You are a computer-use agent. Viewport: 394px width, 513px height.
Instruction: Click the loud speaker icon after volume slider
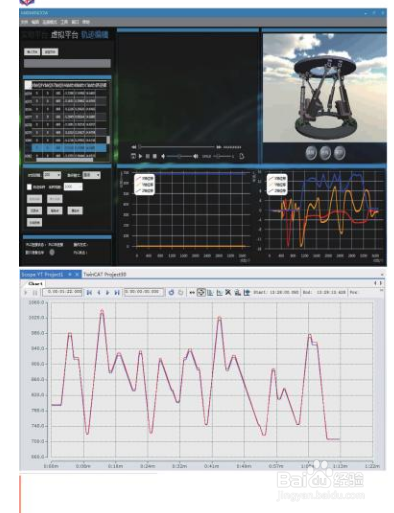[196, 156]
